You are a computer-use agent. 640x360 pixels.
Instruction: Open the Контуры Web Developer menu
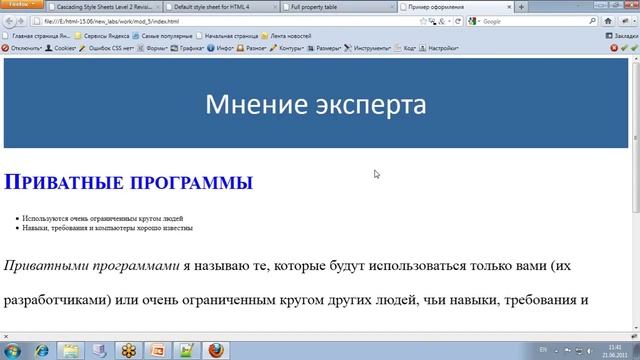click(x=287, y=48)
